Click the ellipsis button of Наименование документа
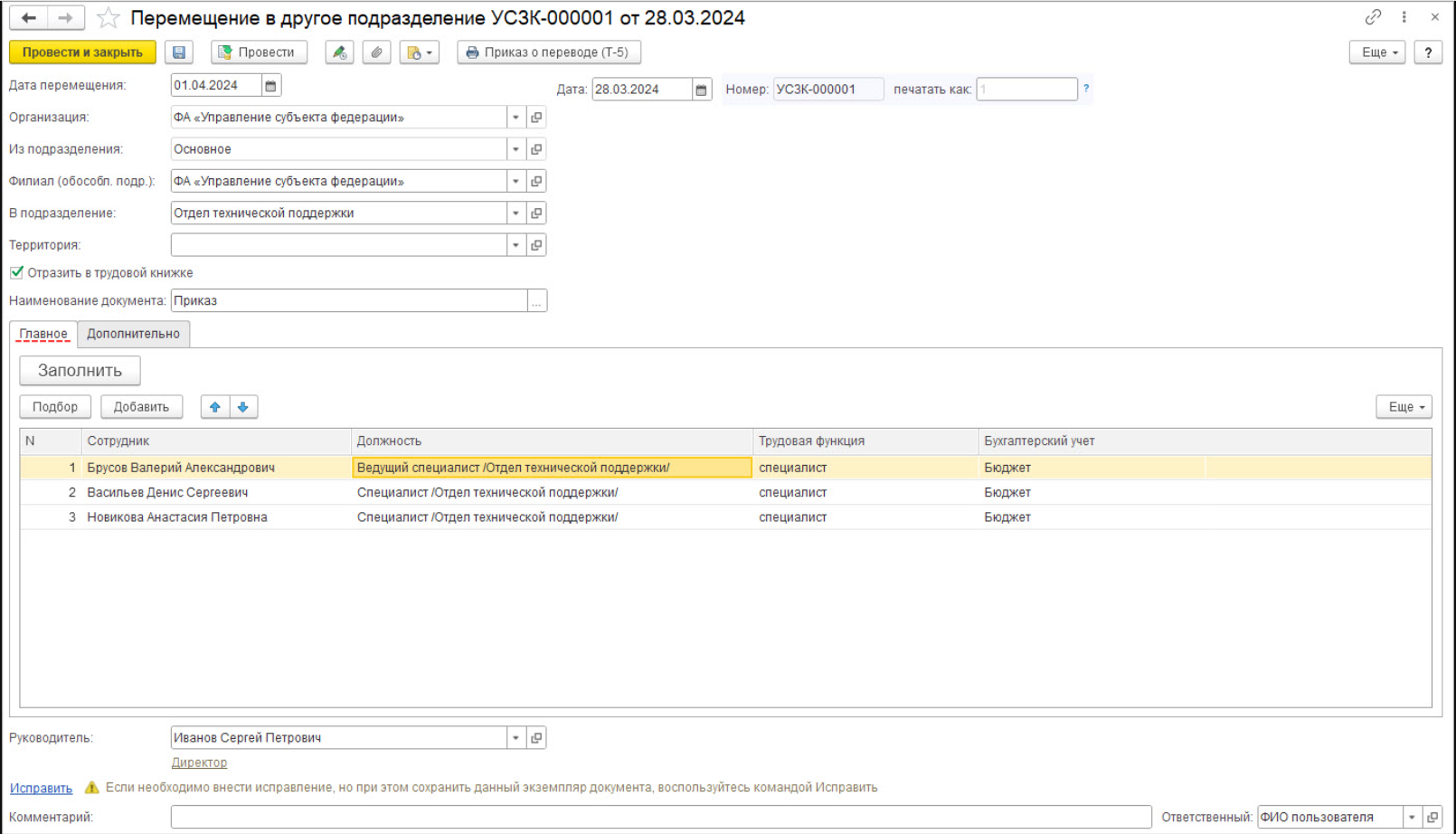This screenshot has height=834, width=1456. pos(536,301)
